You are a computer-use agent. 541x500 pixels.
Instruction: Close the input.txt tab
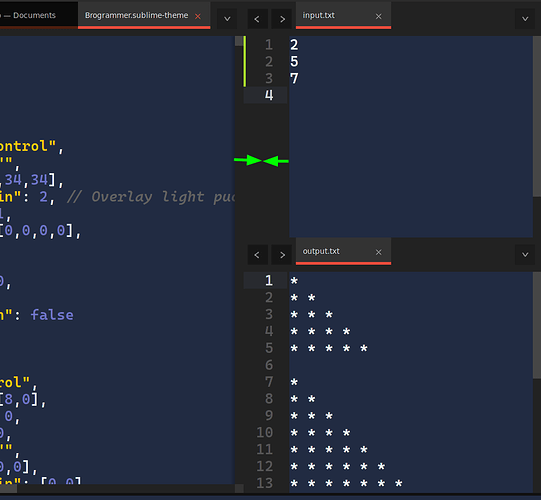click(x=378, y=16)
